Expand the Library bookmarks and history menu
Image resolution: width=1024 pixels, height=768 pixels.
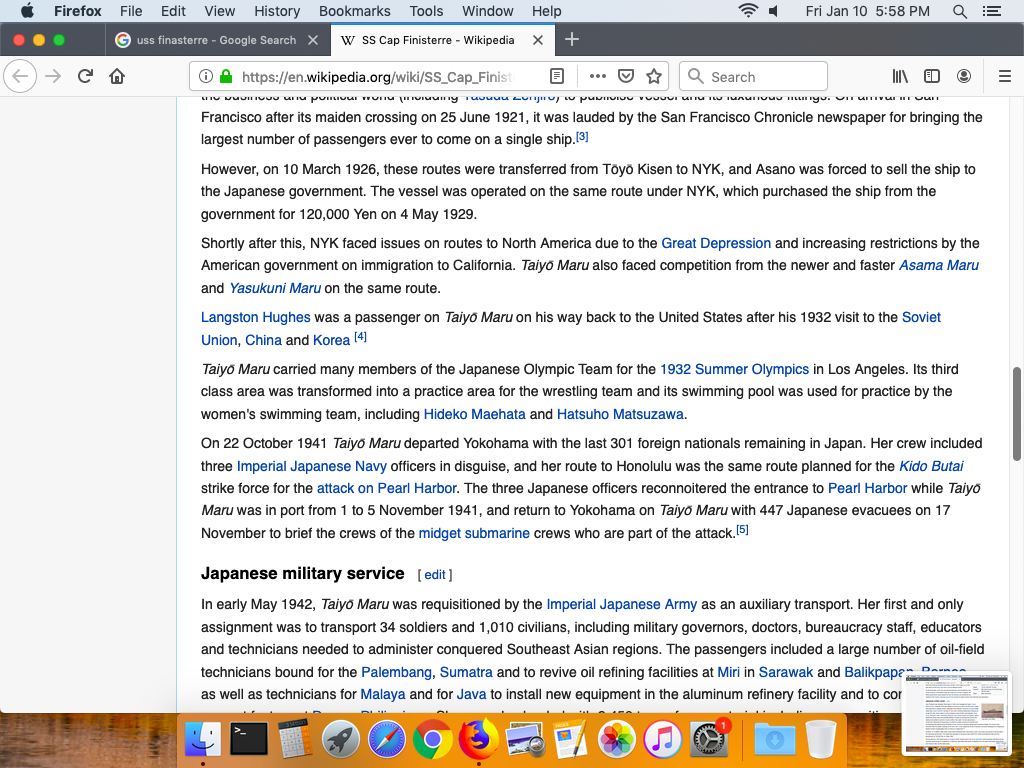coord(900,77)
